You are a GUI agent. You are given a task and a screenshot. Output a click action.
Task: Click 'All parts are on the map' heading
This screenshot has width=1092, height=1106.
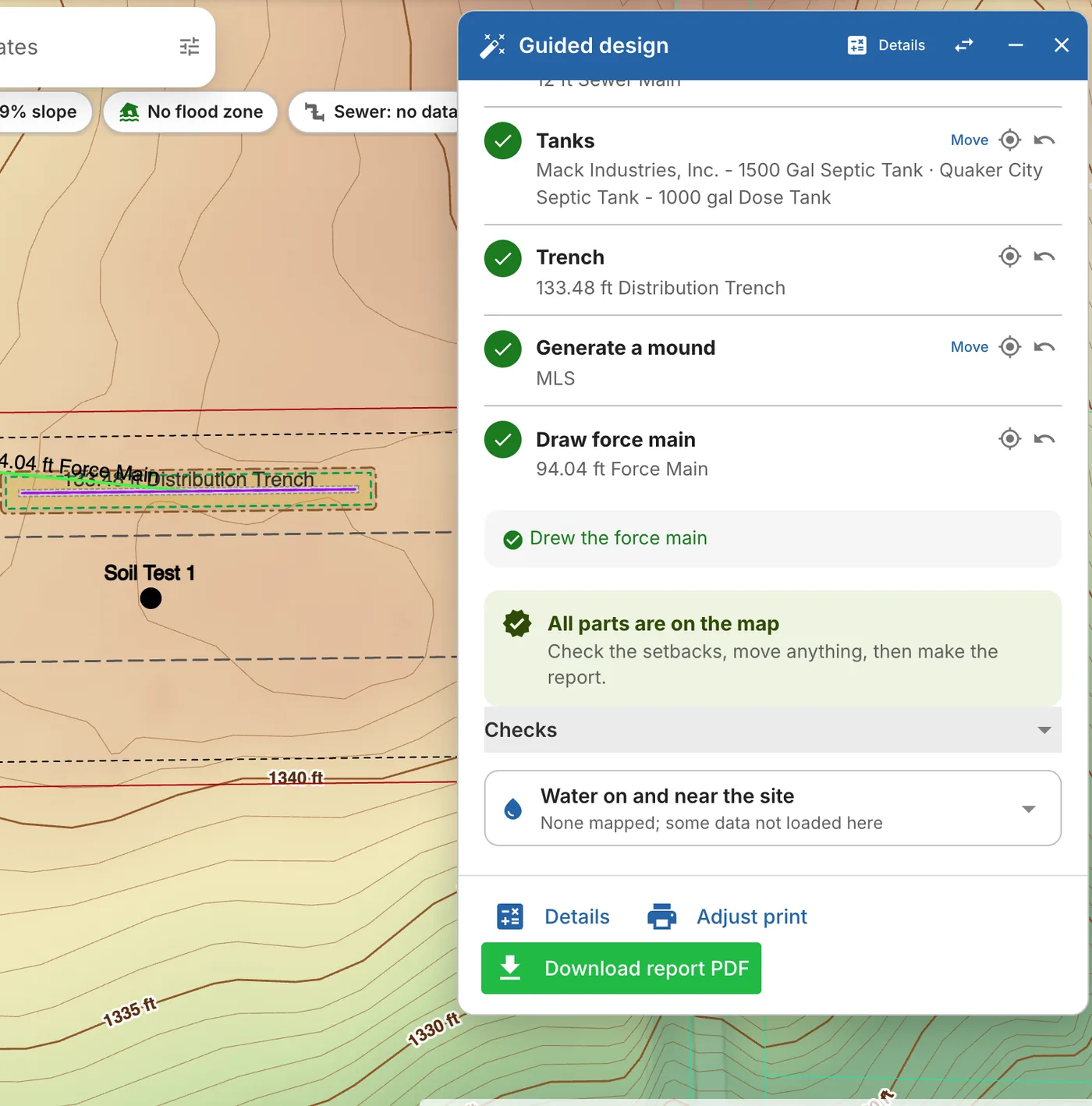pos(663,624)
